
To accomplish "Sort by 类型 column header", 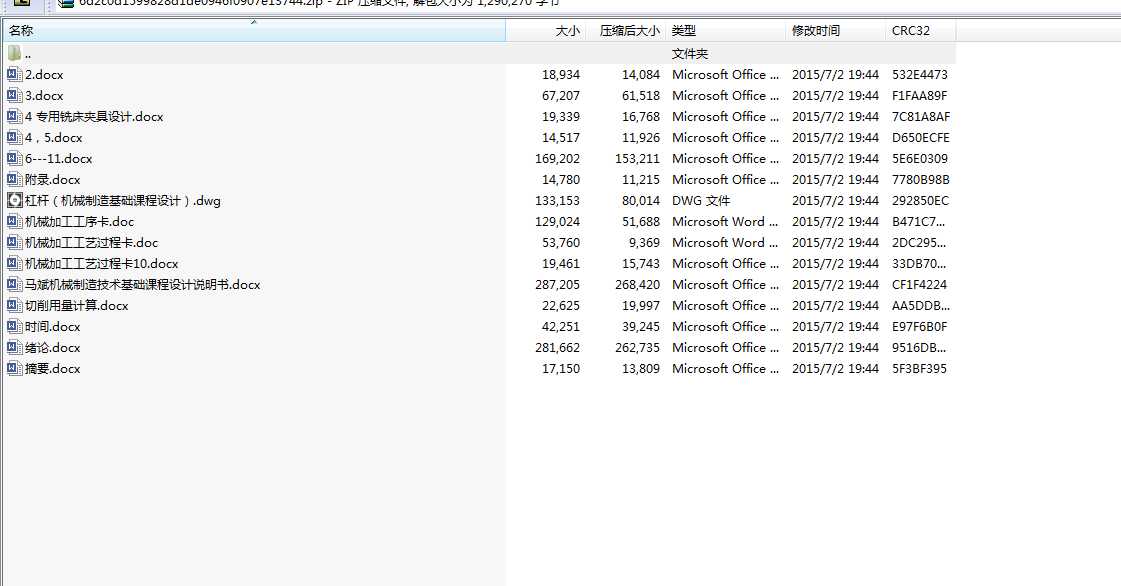I will [726, 31].
